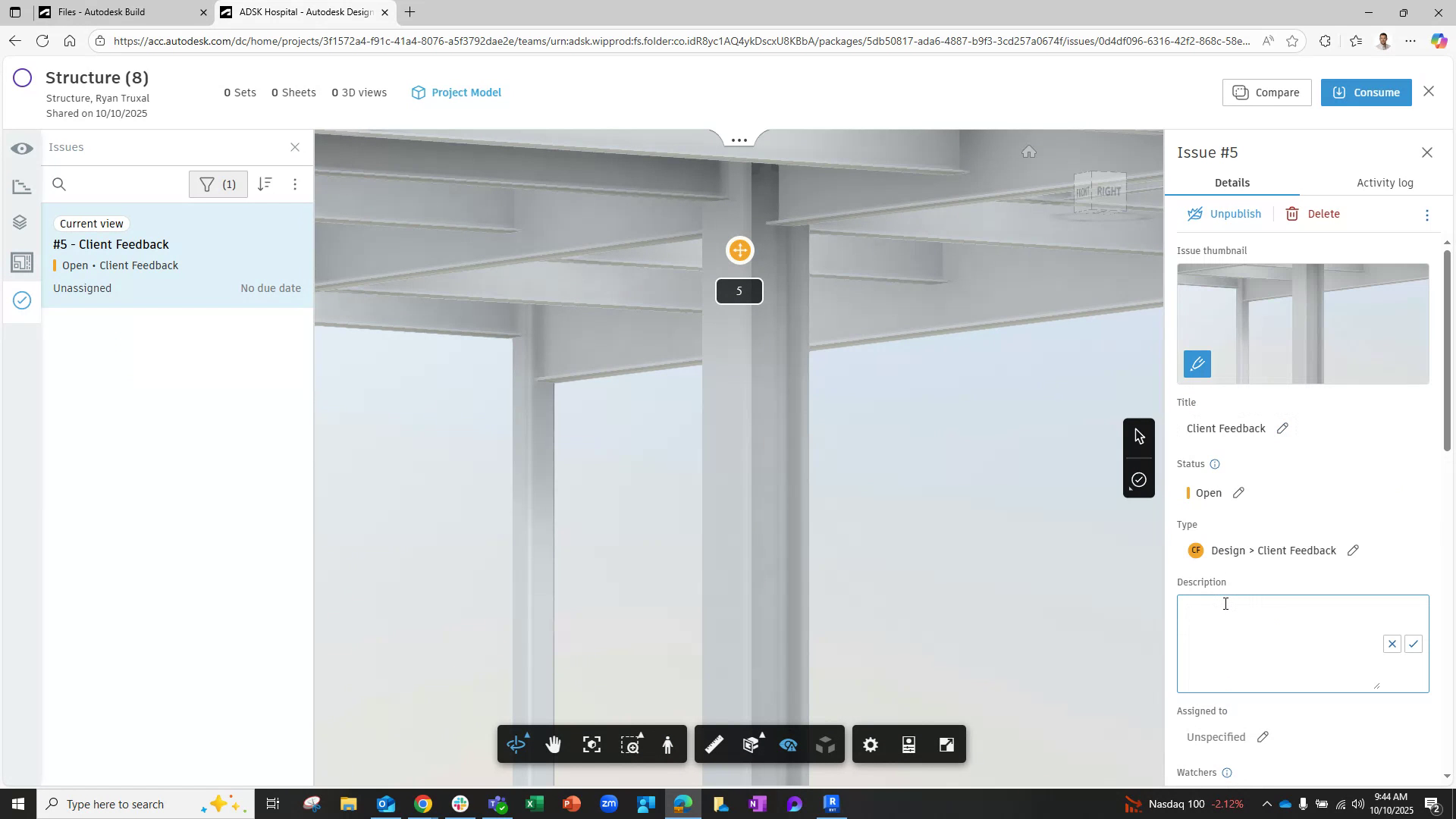Click the Consume button

[1366, 92]
